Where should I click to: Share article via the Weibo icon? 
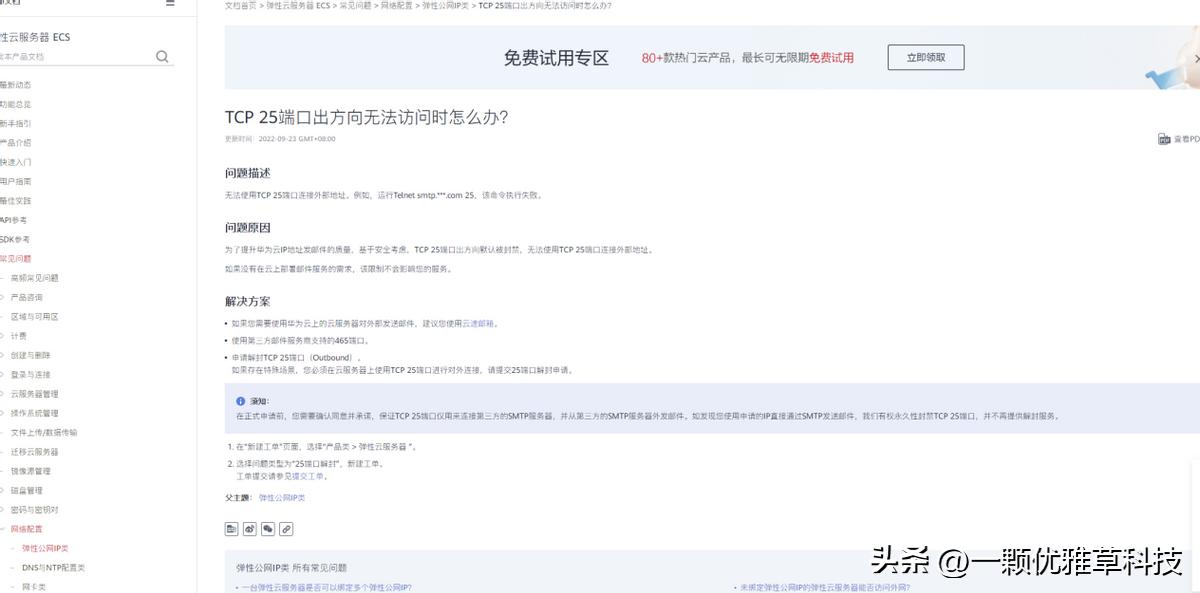[x=249, y=528]
